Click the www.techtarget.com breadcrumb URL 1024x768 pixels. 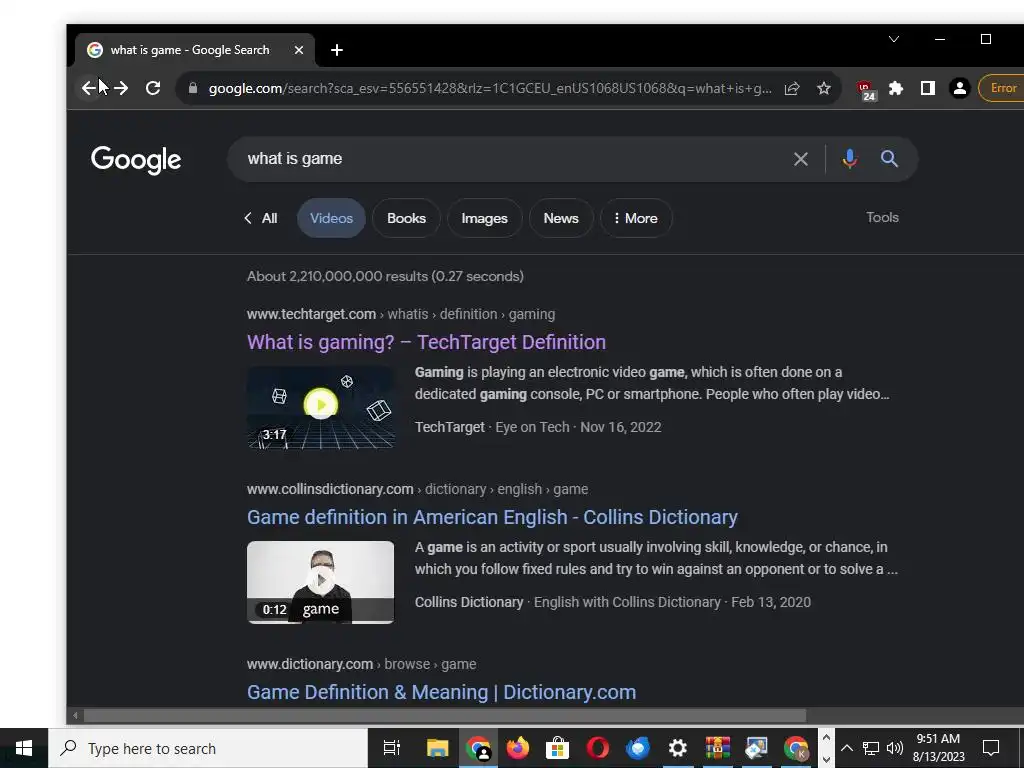click(312, 314)
